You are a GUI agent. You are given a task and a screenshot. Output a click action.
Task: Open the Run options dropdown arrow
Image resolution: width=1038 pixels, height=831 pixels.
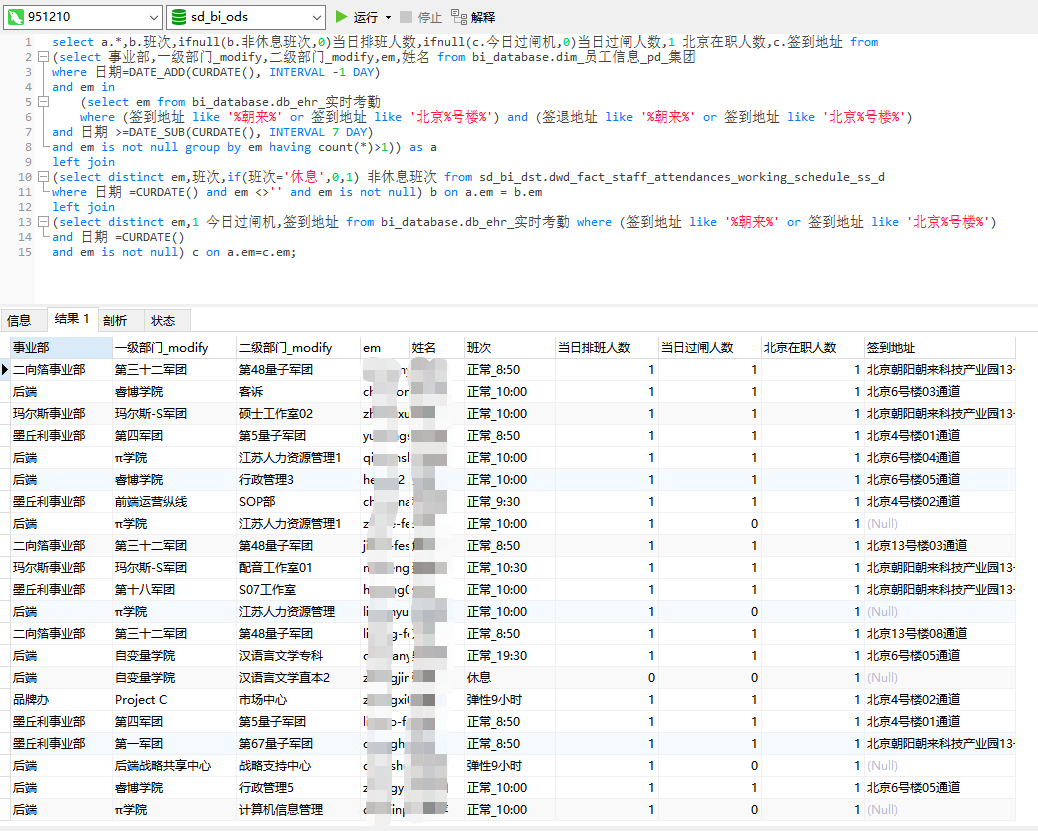[x=389, y=17]
